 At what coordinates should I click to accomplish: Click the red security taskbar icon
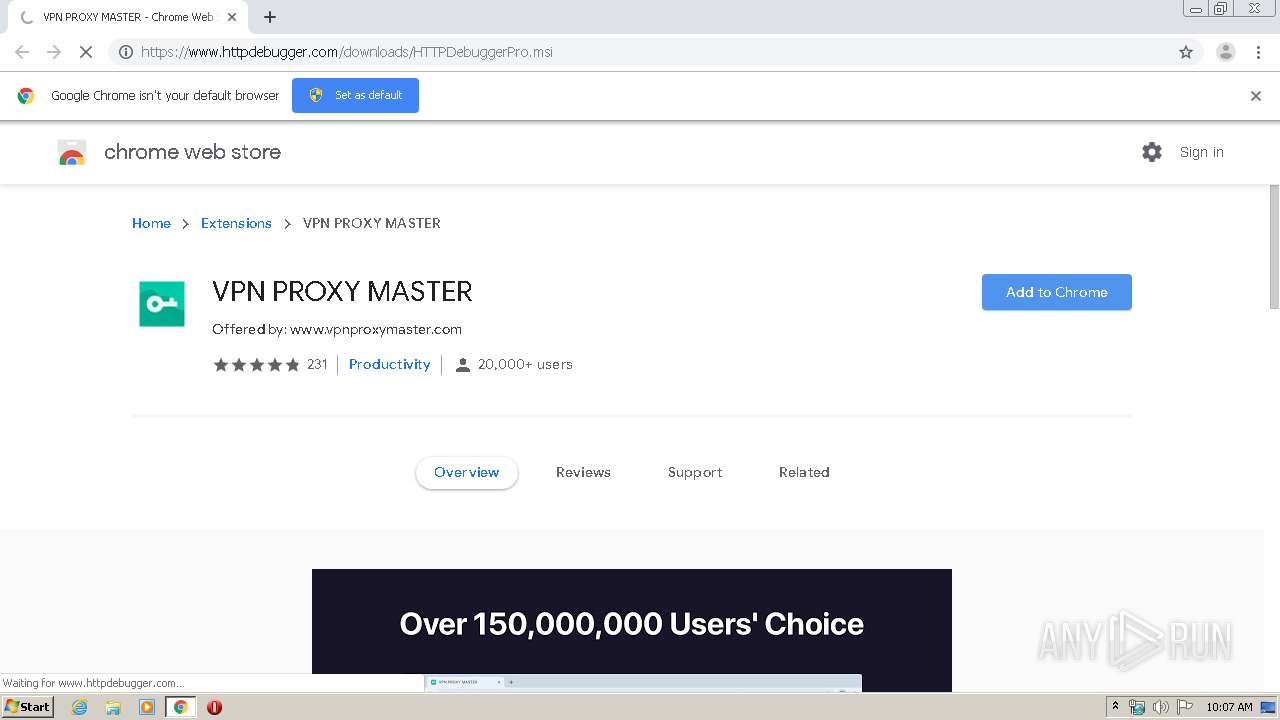pyautogui.click(x=214, y=707)
